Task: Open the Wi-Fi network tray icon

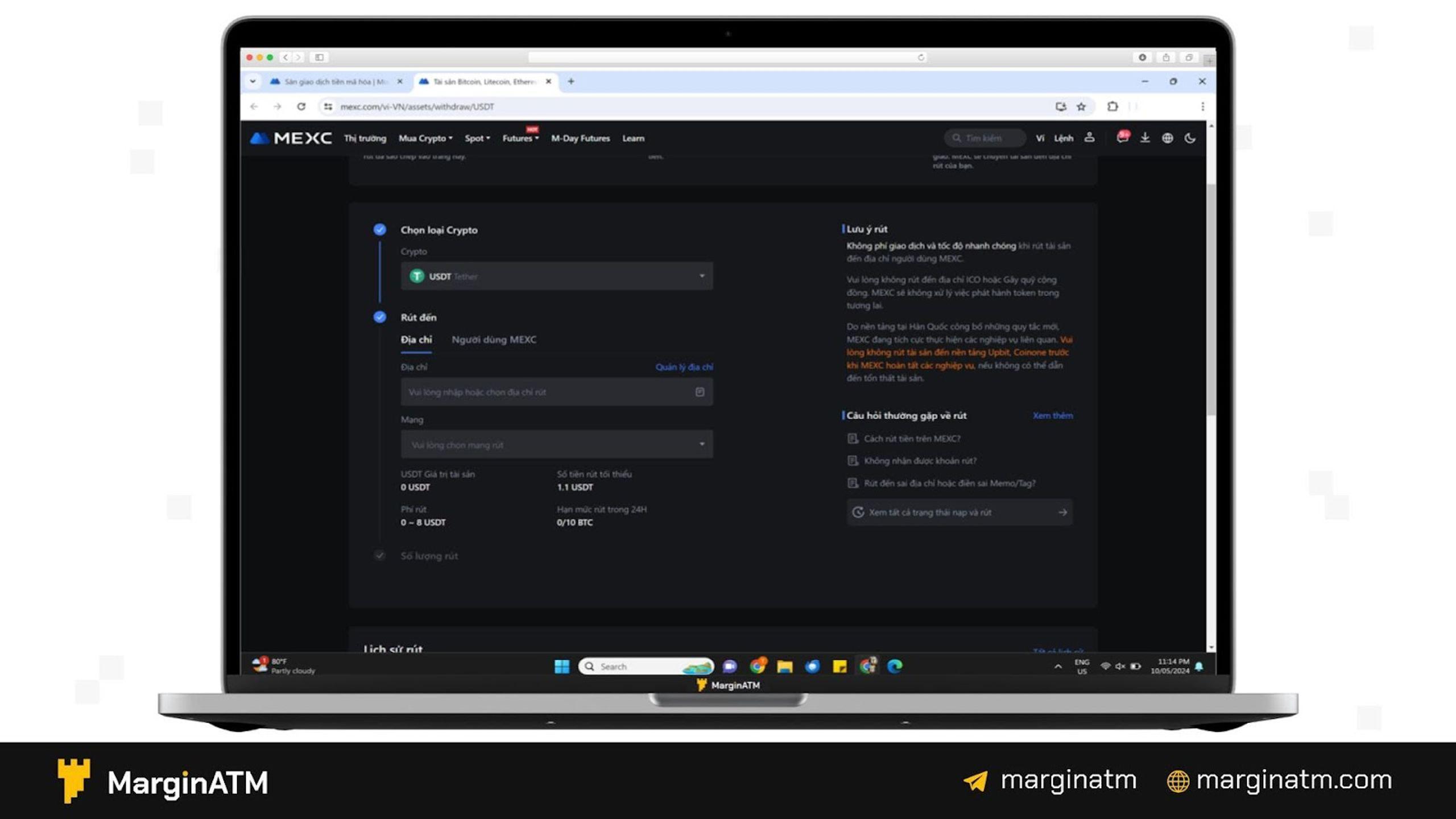Action: 1105,666
